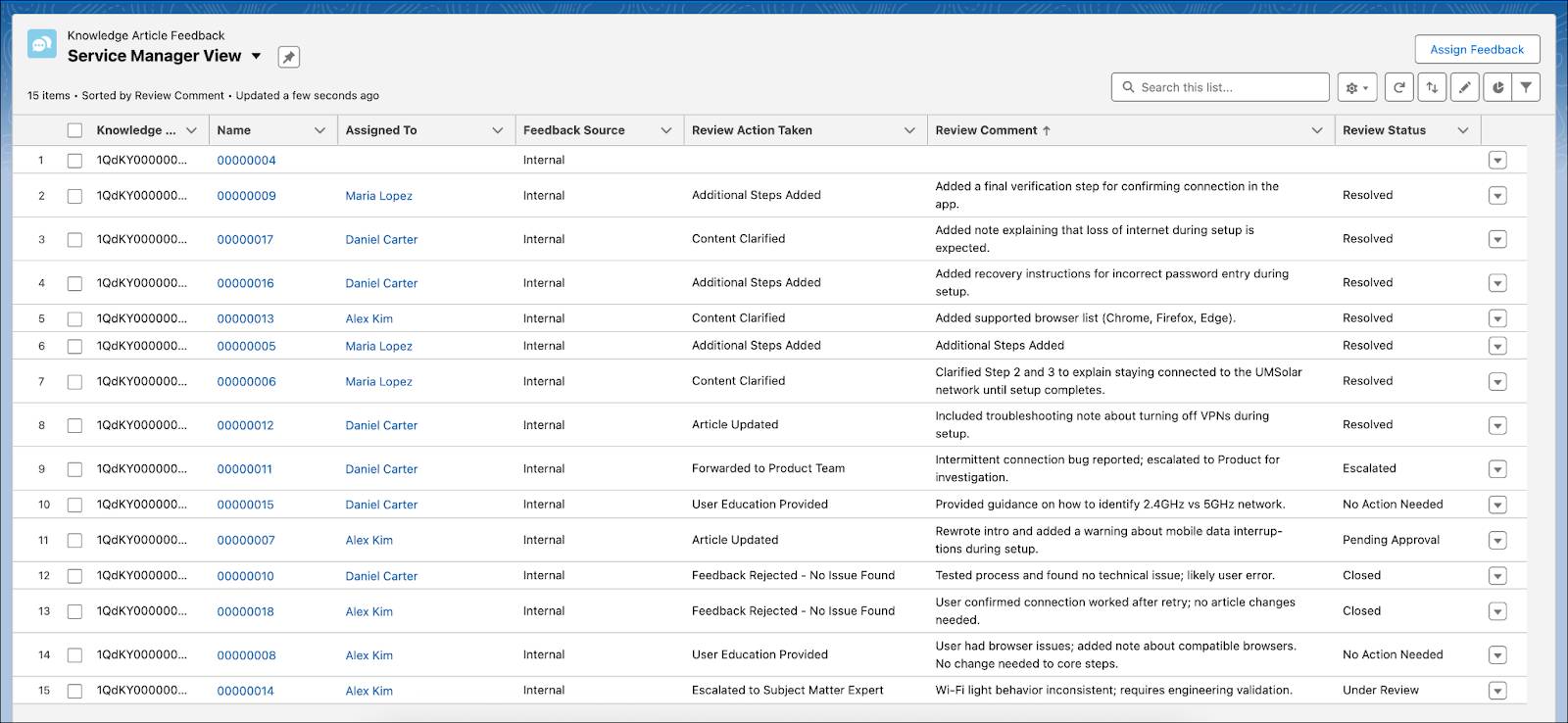This screenshot has height=723, width=1568.
Task: Sort by Feedback Source column header
Action: click(x=574, y=130)
